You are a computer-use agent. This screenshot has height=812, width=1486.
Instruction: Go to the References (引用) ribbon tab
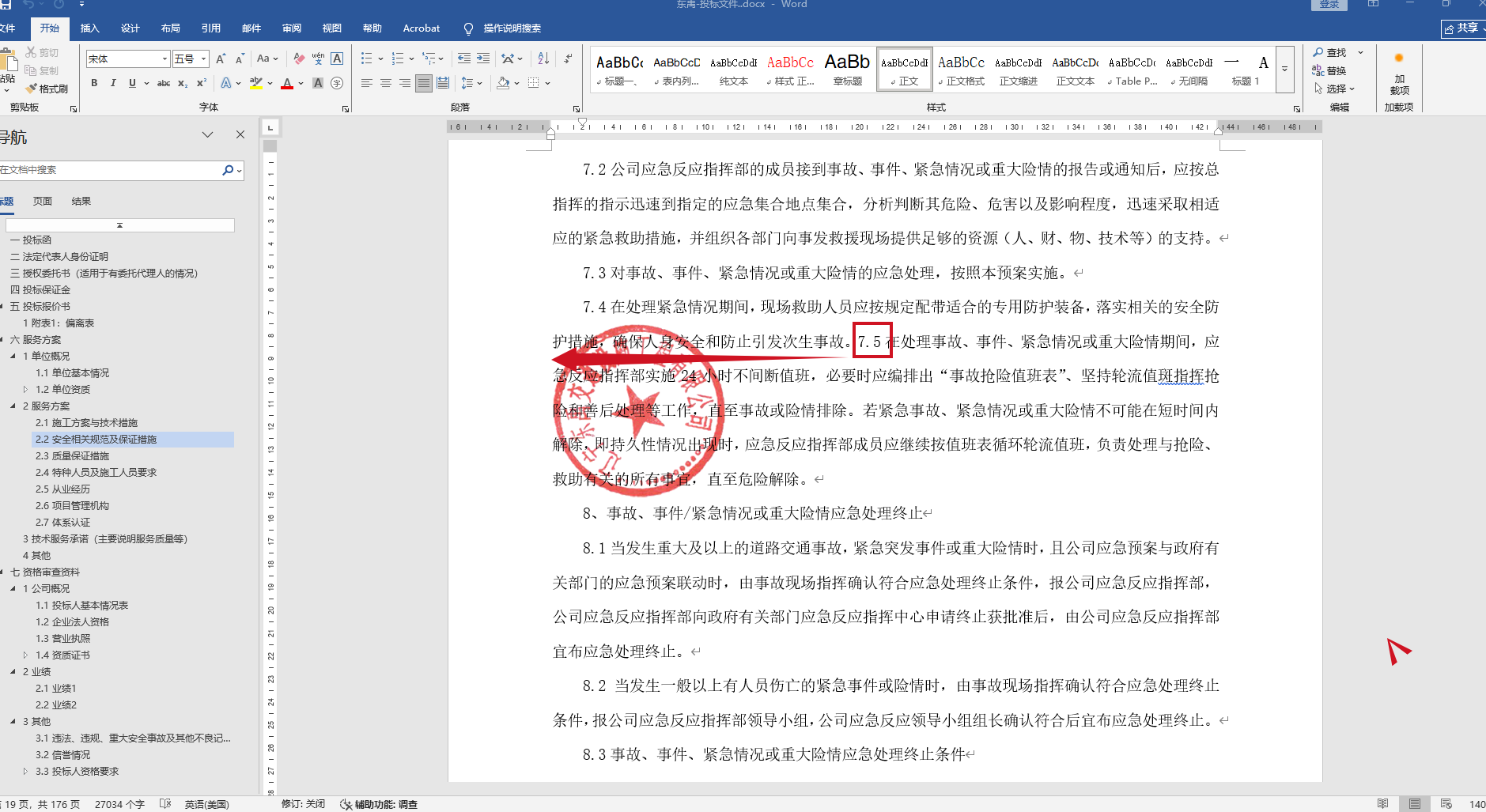point(211,28)
